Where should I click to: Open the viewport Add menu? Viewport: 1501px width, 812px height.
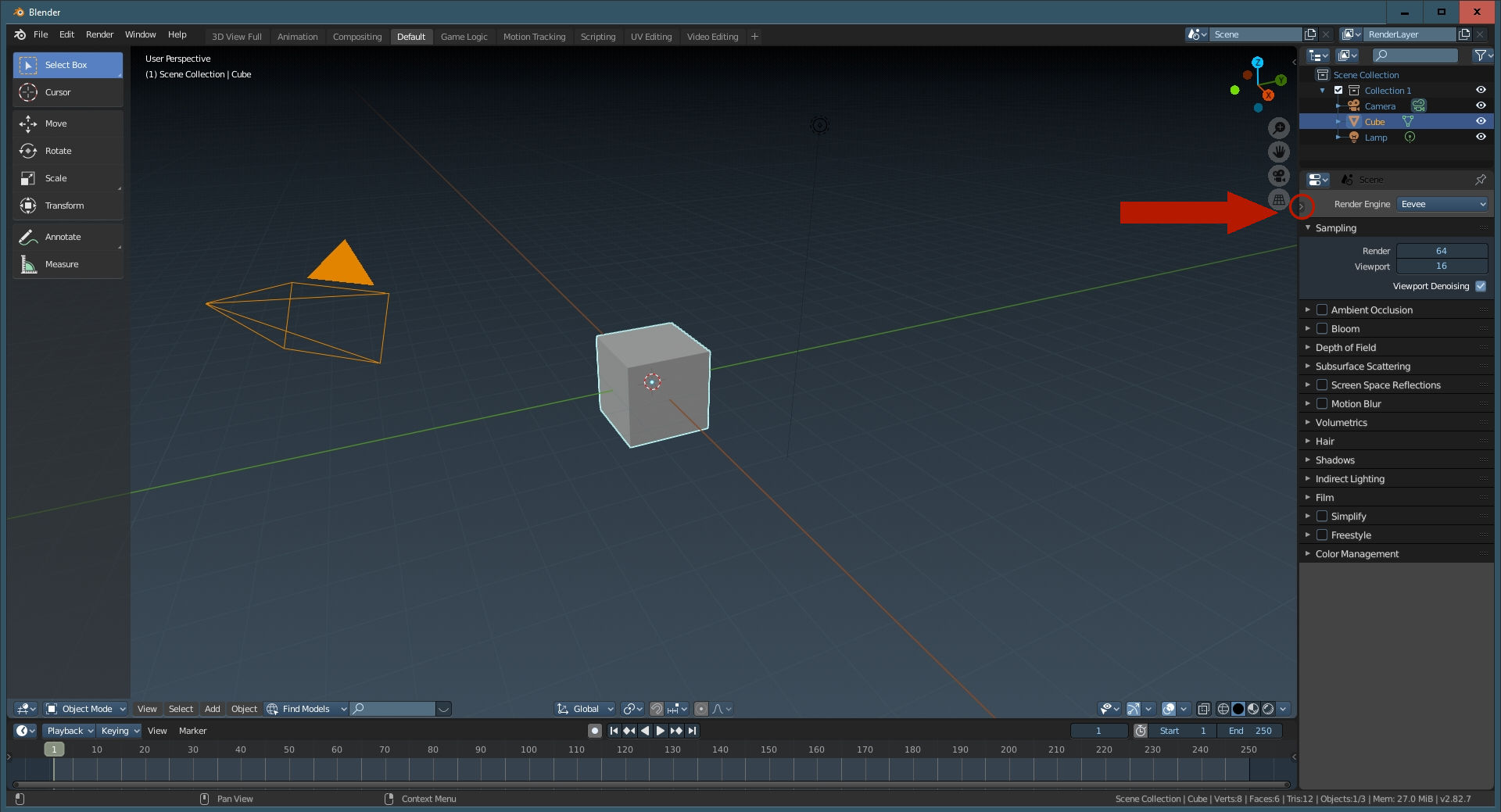pyautogui.click(x=212, y=709)
